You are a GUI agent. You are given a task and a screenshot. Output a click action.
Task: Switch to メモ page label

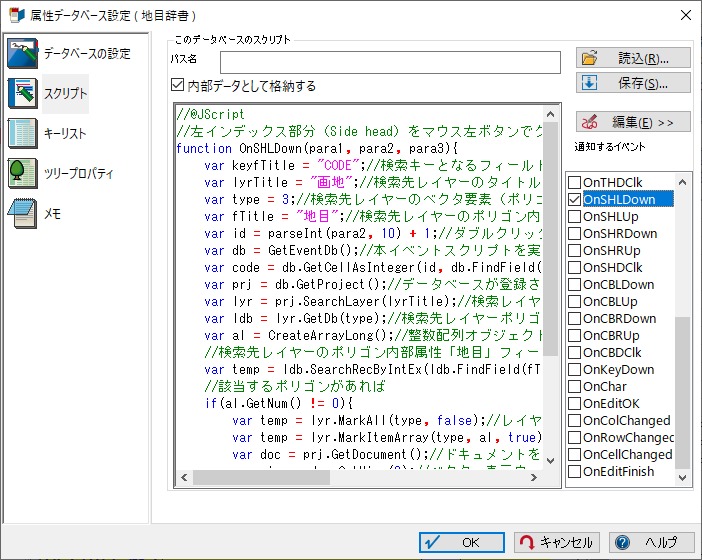pyautogui.click(x=52, y=214)
